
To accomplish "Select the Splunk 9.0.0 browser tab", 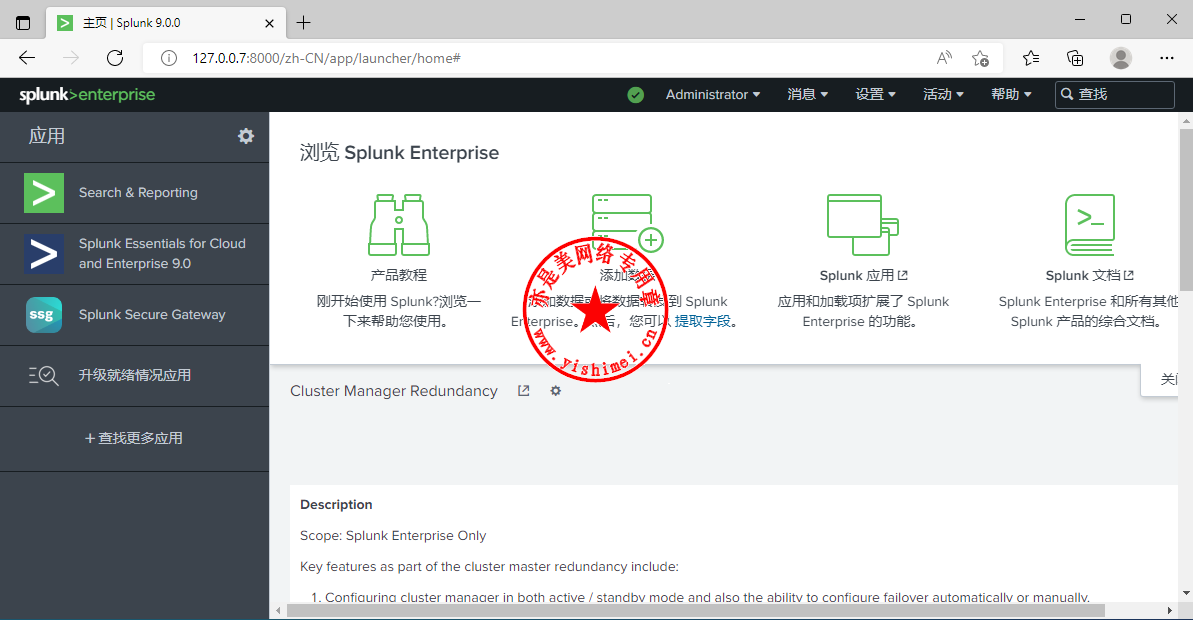I will click(x=166, y=23).
